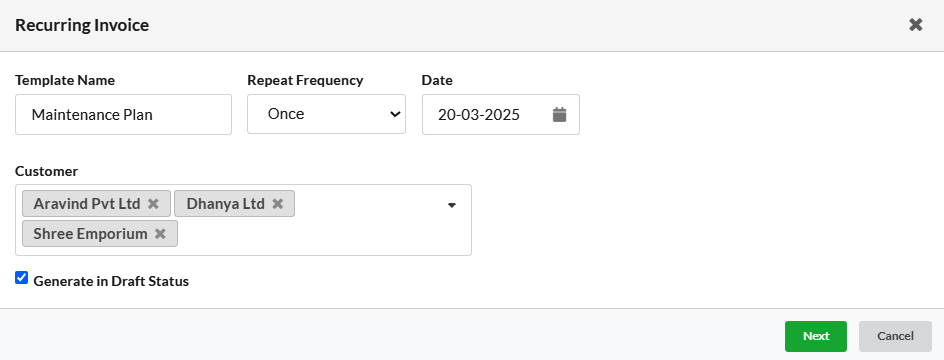Click the Date field showing 20-03-2025
944x360 pixels.
tap(501, 114)
